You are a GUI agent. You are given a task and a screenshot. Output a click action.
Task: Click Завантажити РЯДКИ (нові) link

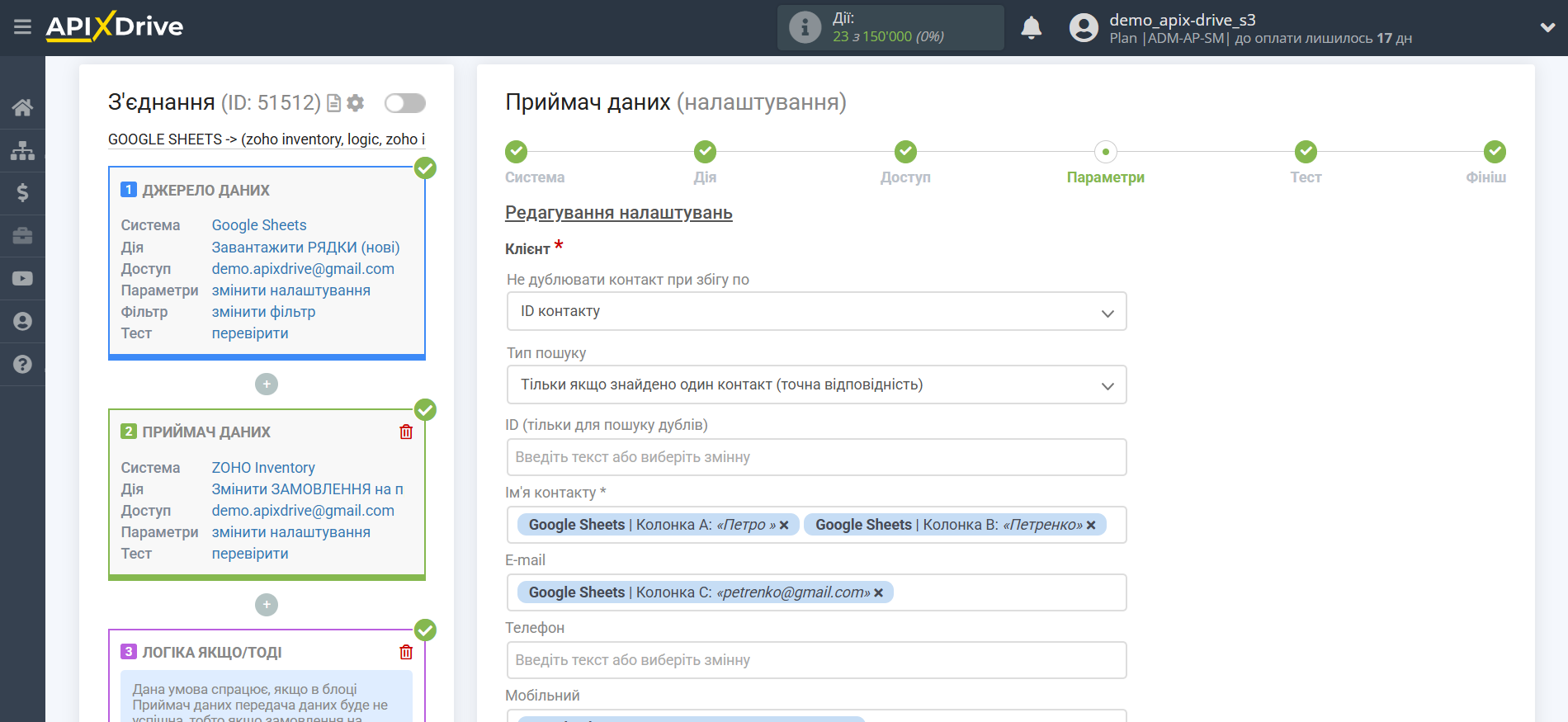[x=305, y=248]
